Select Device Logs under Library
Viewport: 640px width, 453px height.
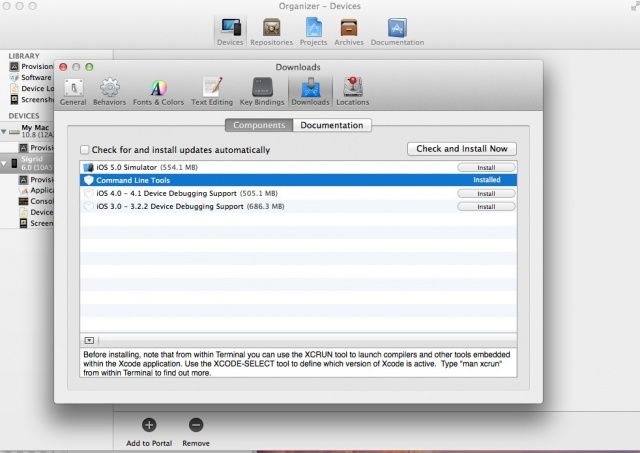pyautogui.click(x=31, y=88)
